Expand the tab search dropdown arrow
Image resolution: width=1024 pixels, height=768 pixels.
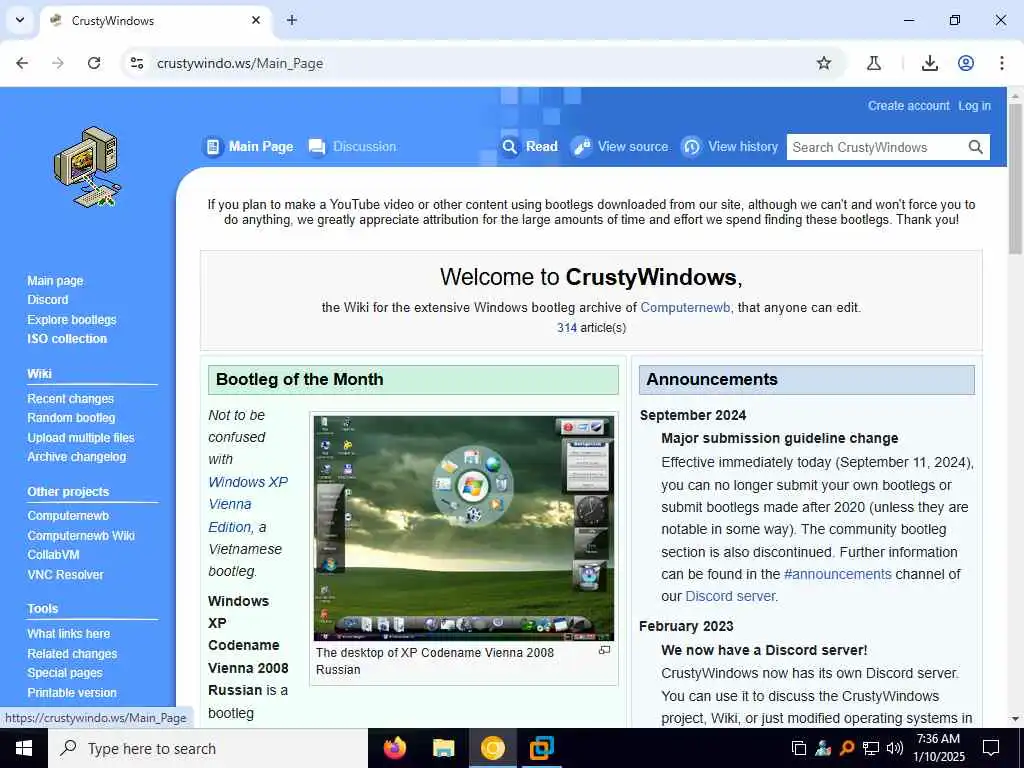pos(20,20)
